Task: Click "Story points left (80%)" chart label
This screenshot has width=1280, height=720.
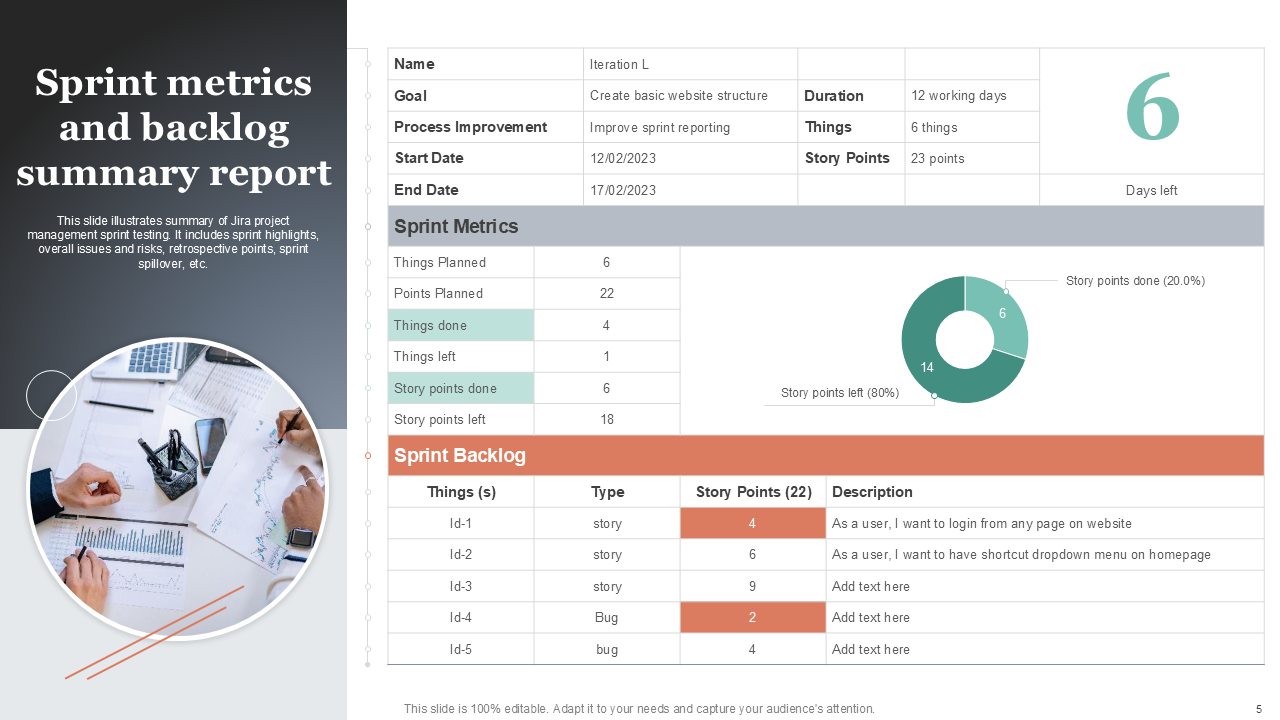Action: click(840, 393)
